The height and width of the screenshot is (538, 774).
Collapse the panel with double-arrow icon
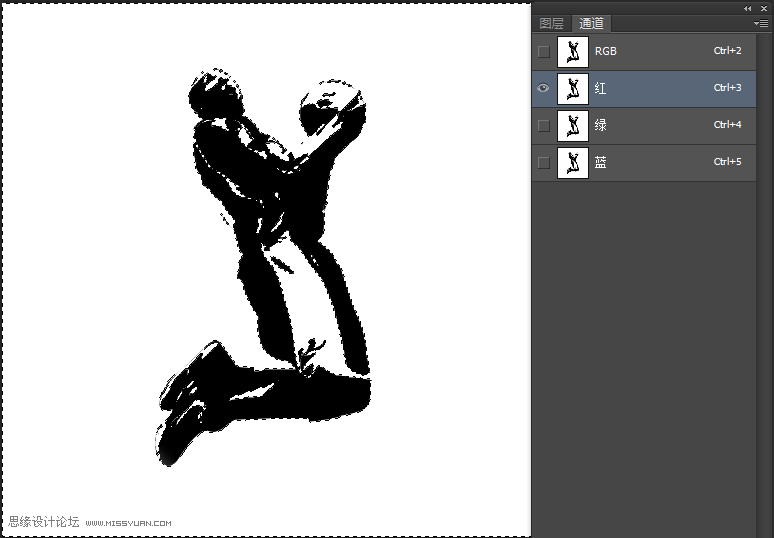pyautogui.click(x=747, y=8)
